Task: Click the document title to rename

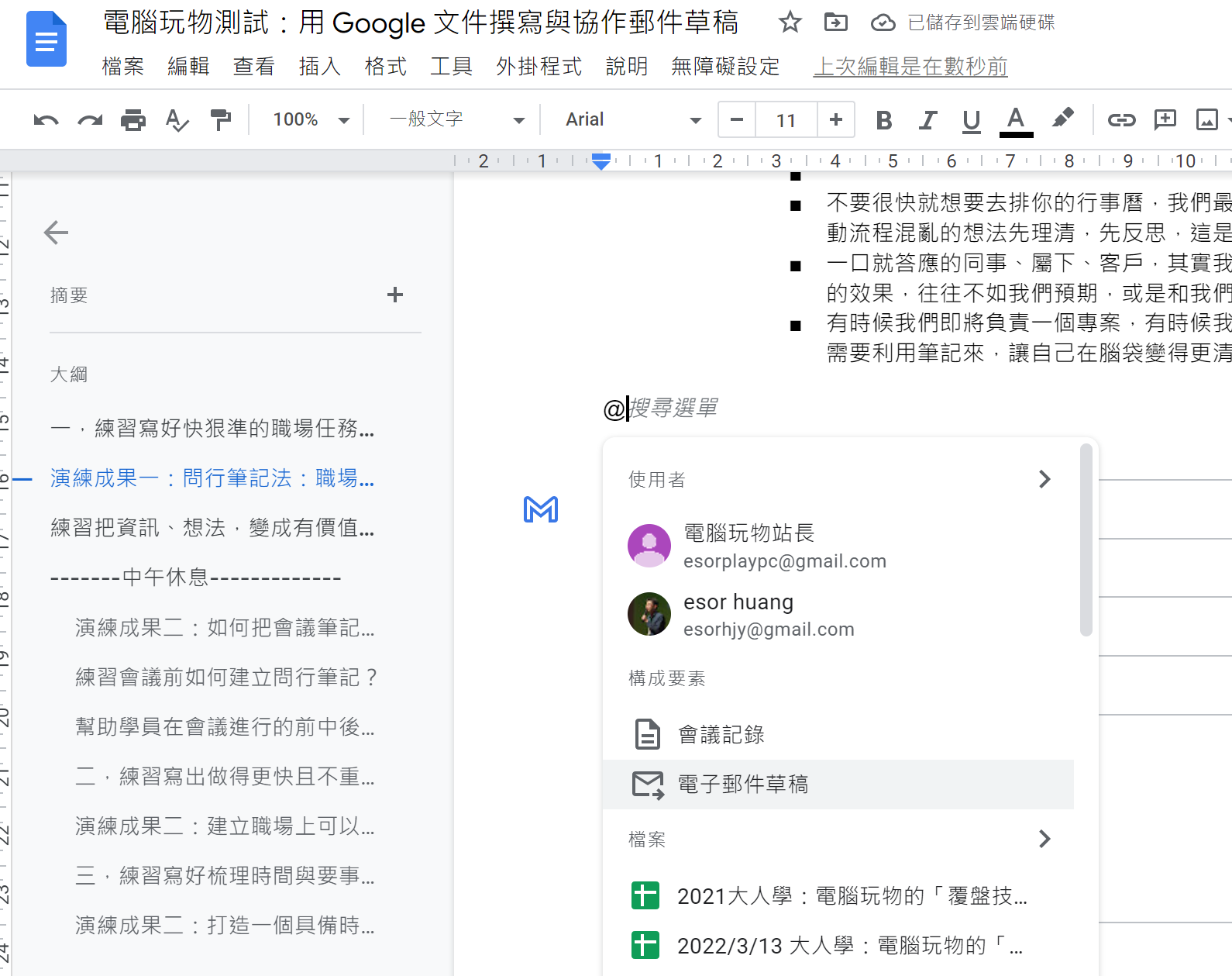Action: tap(421, 22)
